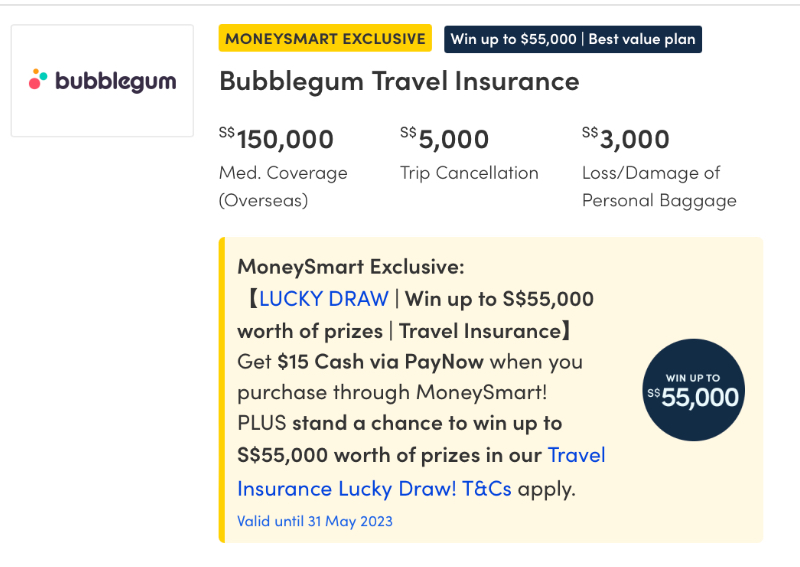Open the LUCKY DRAW link
This screenshot has width=800, height=567.
[324, 299]
